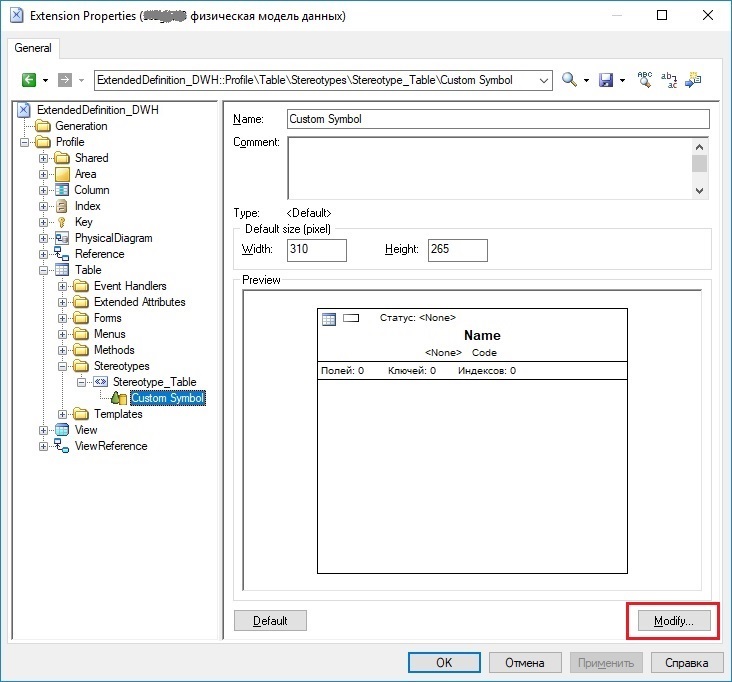Image resolution: width=732 pixels, height=682 pixels.
Task: Expand the Column node
Action: click(43, 190)
